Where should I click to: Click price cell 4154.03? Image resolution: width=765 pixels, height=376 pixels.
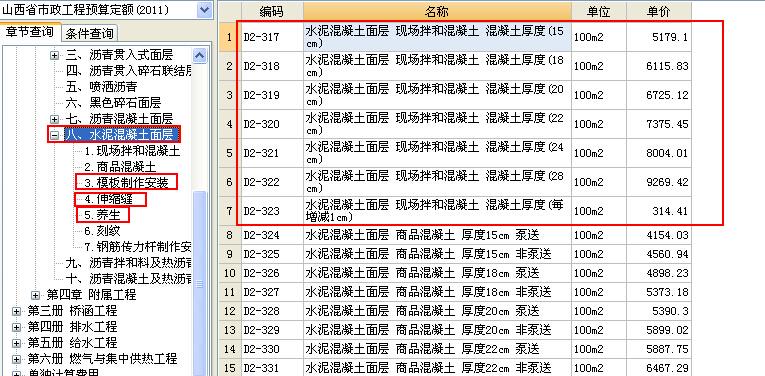659,236
